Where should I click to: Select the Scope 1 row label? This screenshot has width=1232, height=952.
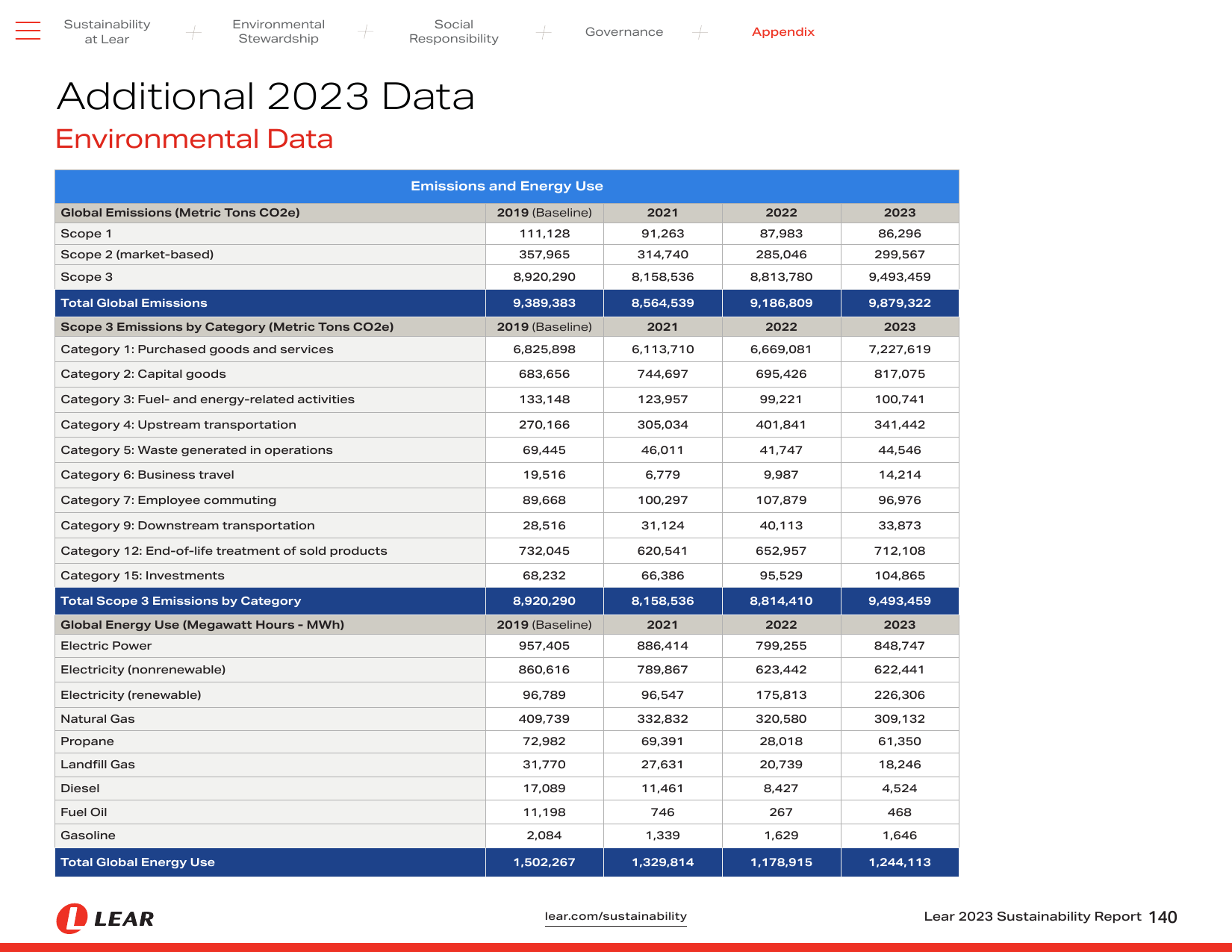click(87, 234)
